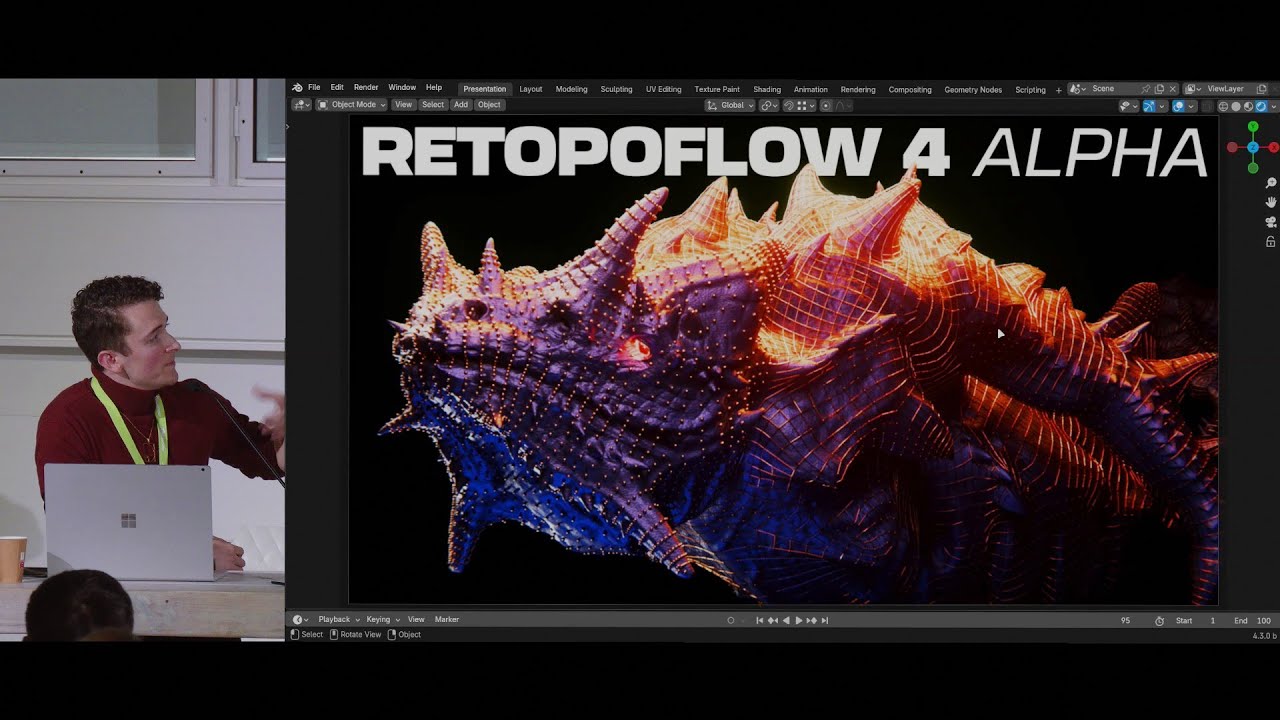Screen dimensions: 1280x720
Task: Switch to the Presentation workspace tab
Action: coord(485,89)
